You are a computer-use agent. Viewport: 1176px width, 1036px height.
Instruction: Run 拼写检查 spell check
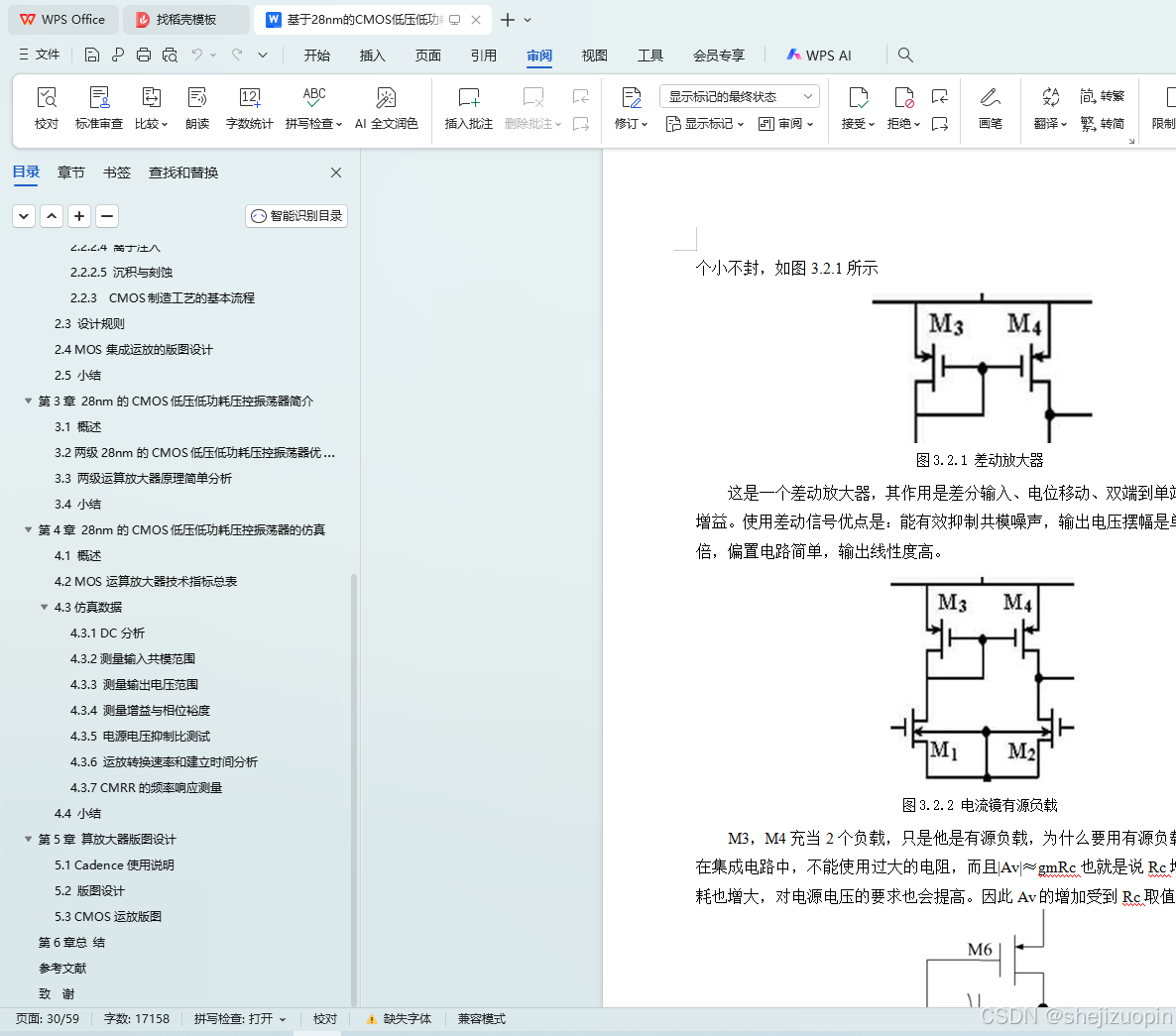click(x=313, y=109)
